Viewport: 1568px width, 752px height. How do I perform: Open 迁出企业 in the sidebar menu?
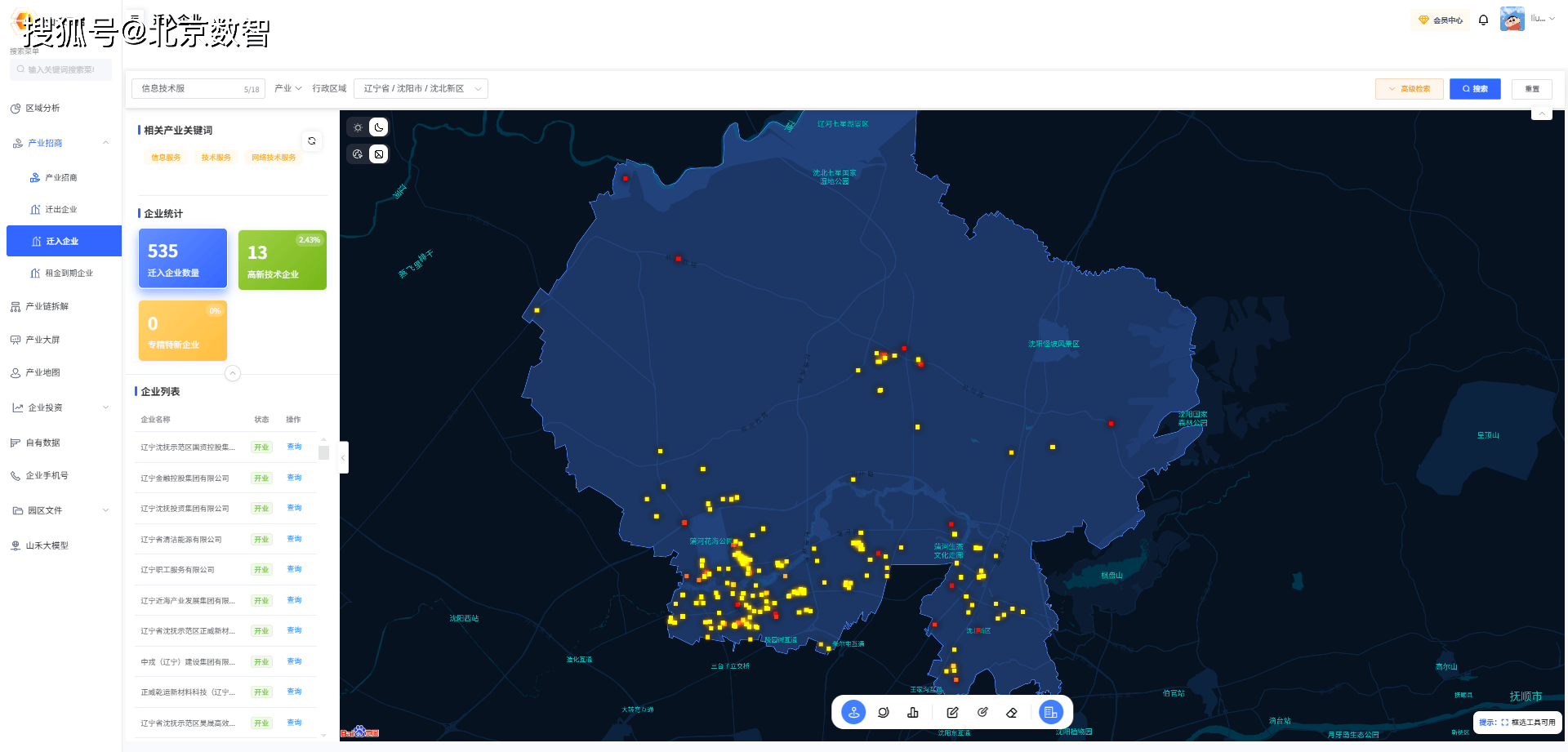pos(61,209)
